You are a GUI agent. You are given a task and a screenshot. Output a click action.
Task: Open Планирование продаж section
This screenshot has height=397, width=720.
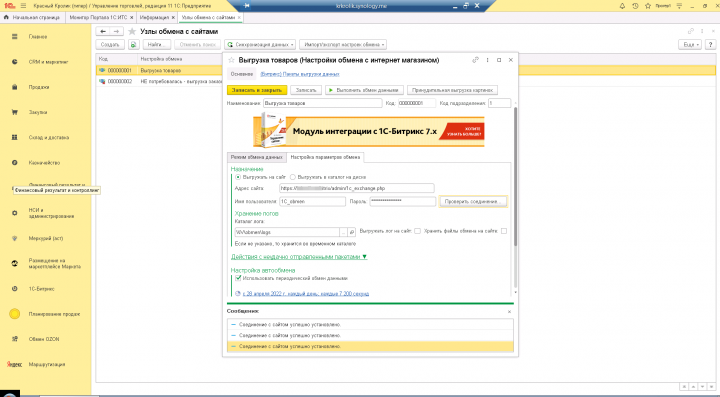54,314
